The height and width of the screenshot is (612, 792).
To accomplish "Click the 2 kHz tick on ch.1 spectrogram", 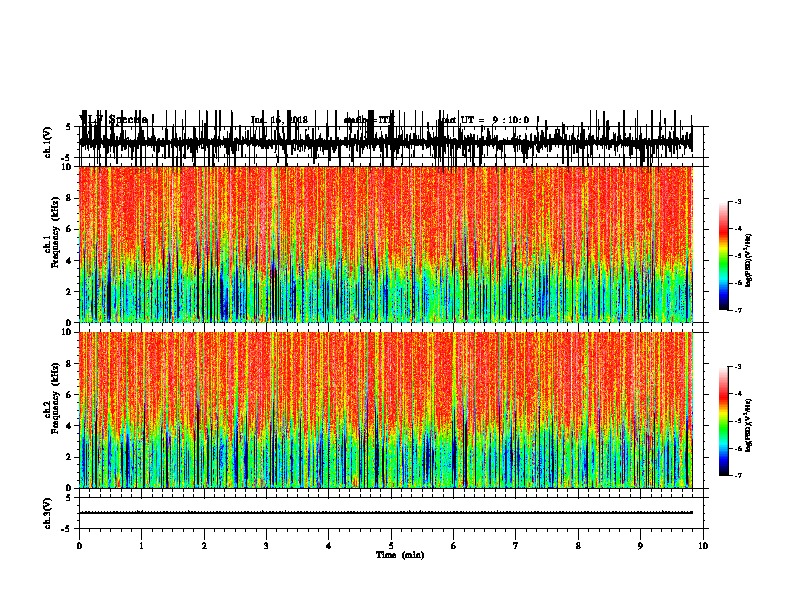I will (69, 292).
